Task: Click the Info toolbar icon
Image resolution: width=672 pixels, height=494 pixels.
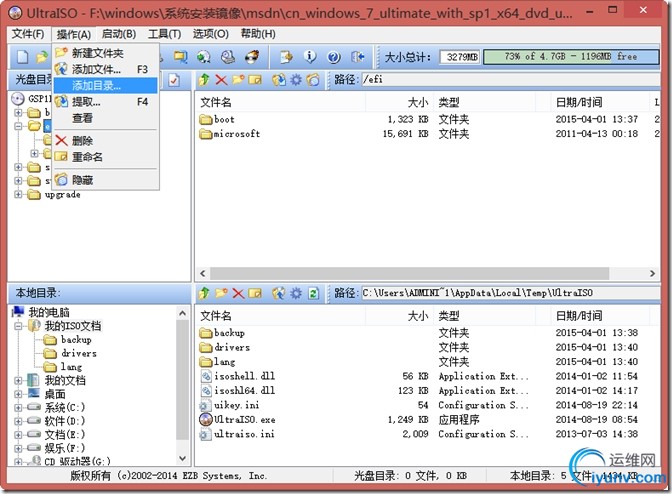Action: (x=310, y=57)
